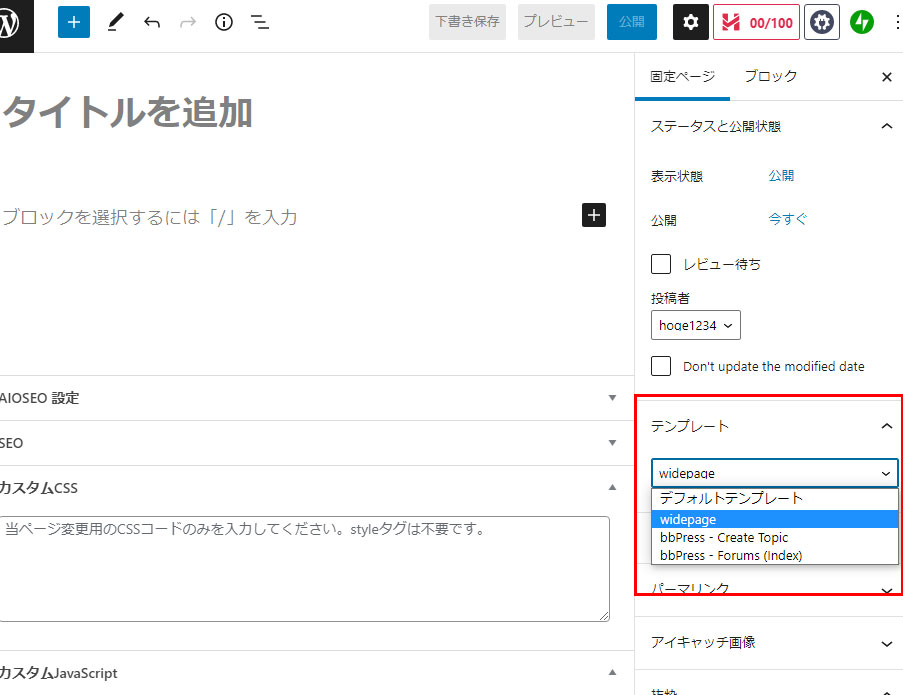The height and width of the screenshot is (695, 903).
Task: Collapse the ステータスと公開状態 section
Action: pos(886,126)
